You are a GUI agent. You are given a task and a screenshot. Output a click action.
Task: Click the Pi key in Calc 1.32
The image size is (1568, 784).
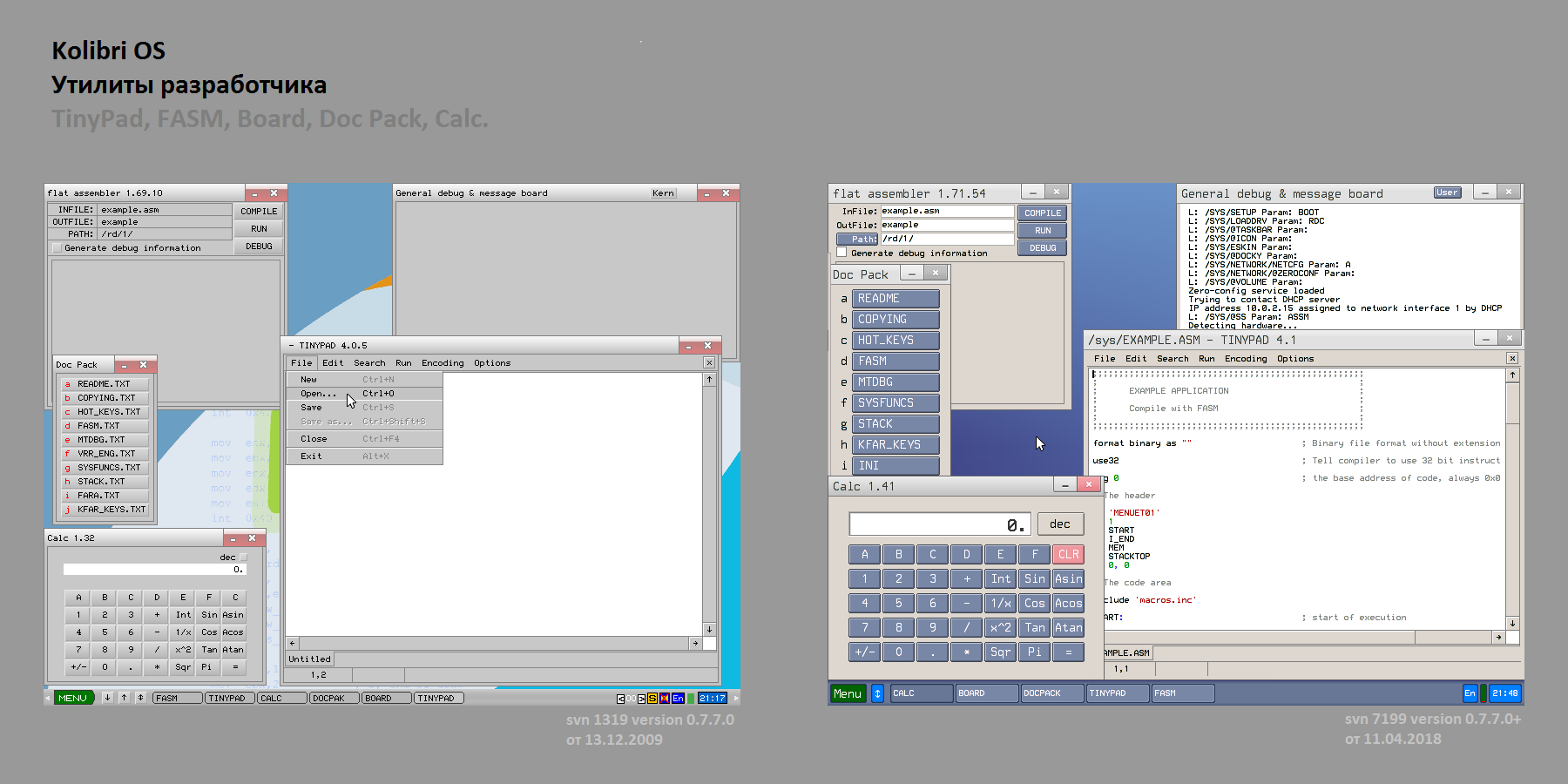click(206, 667)
